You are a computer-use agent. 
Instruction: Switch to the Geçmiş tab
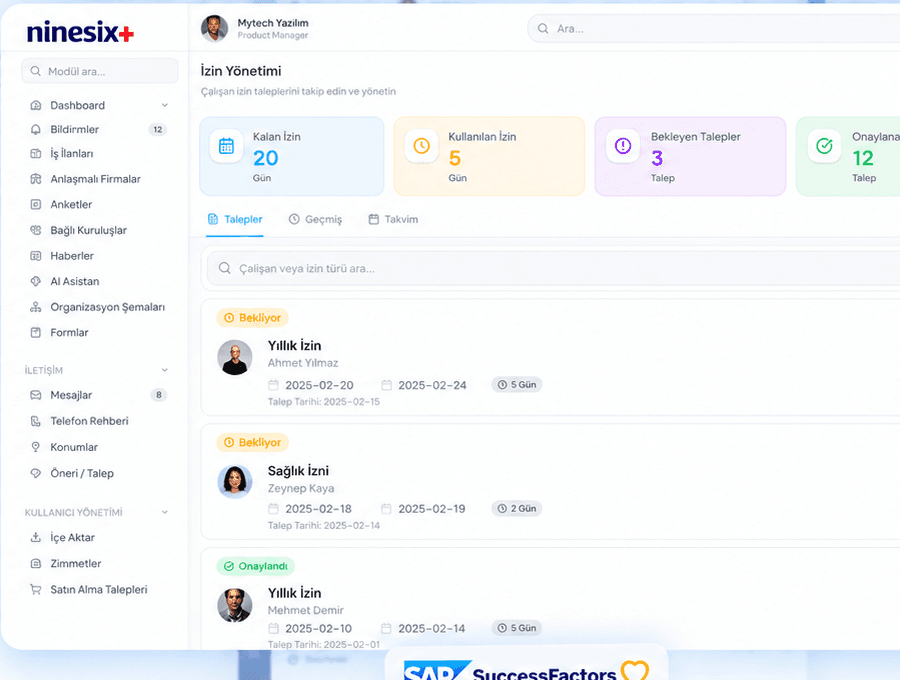pos(315,219)
